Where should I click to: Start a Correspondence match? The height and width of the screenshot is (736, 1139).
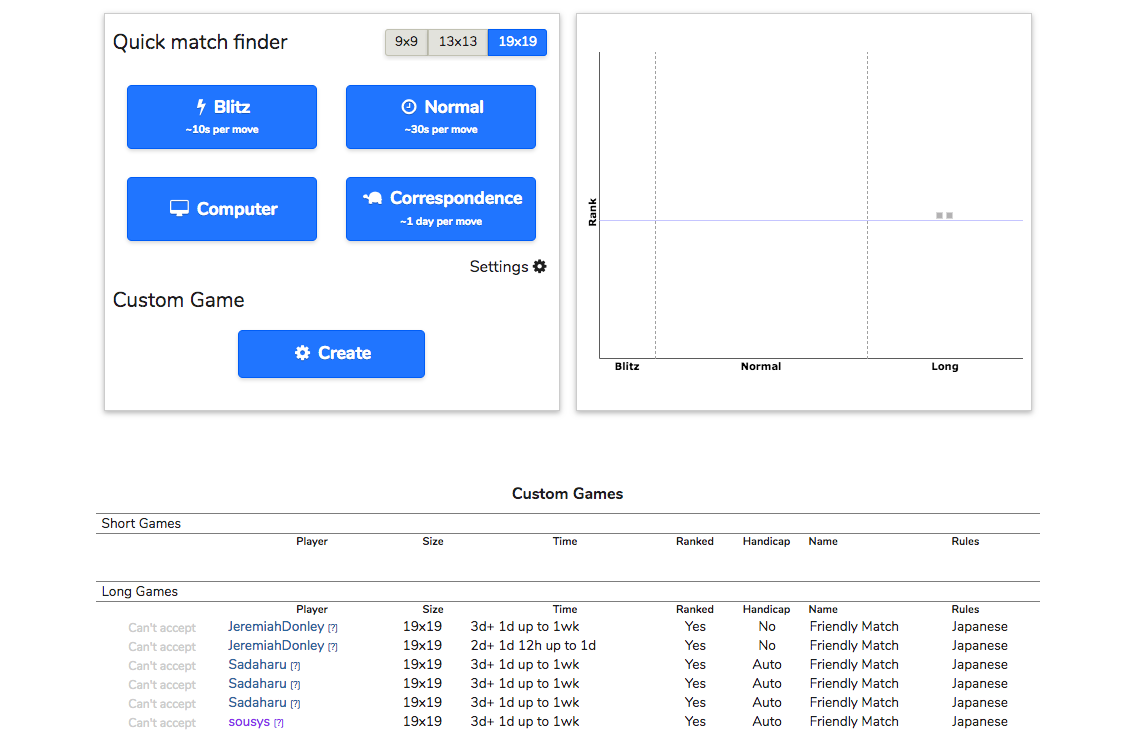(441, 209)
